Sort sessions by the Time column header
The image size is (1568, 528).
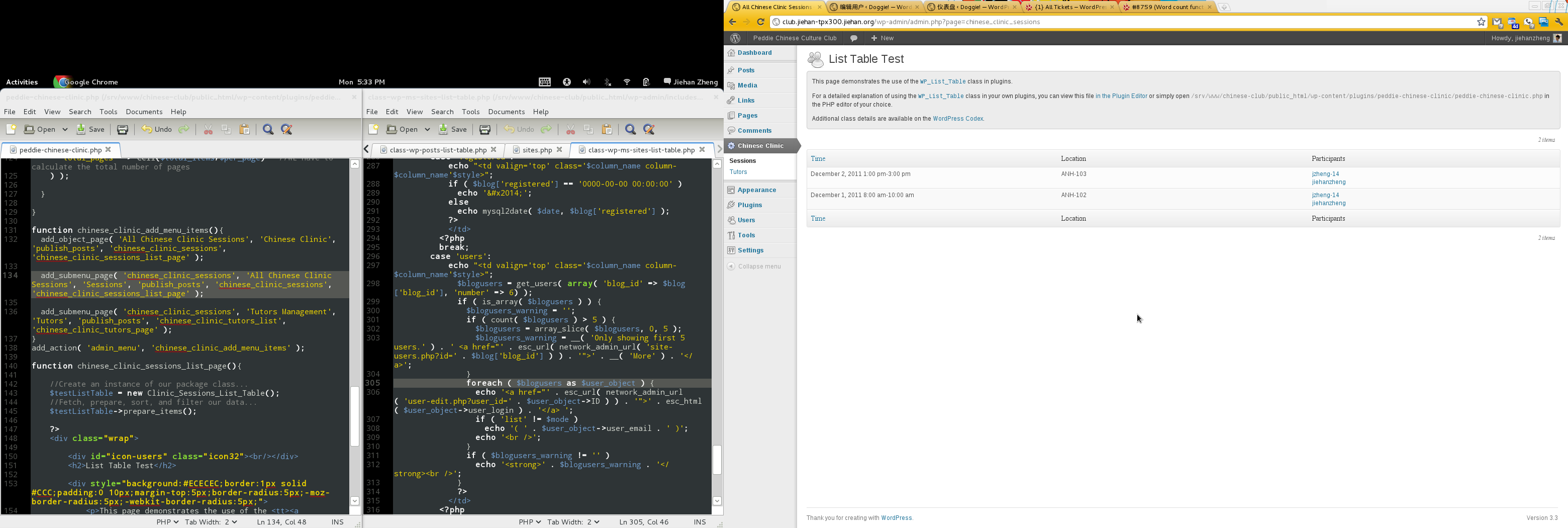tap(818, 158)
